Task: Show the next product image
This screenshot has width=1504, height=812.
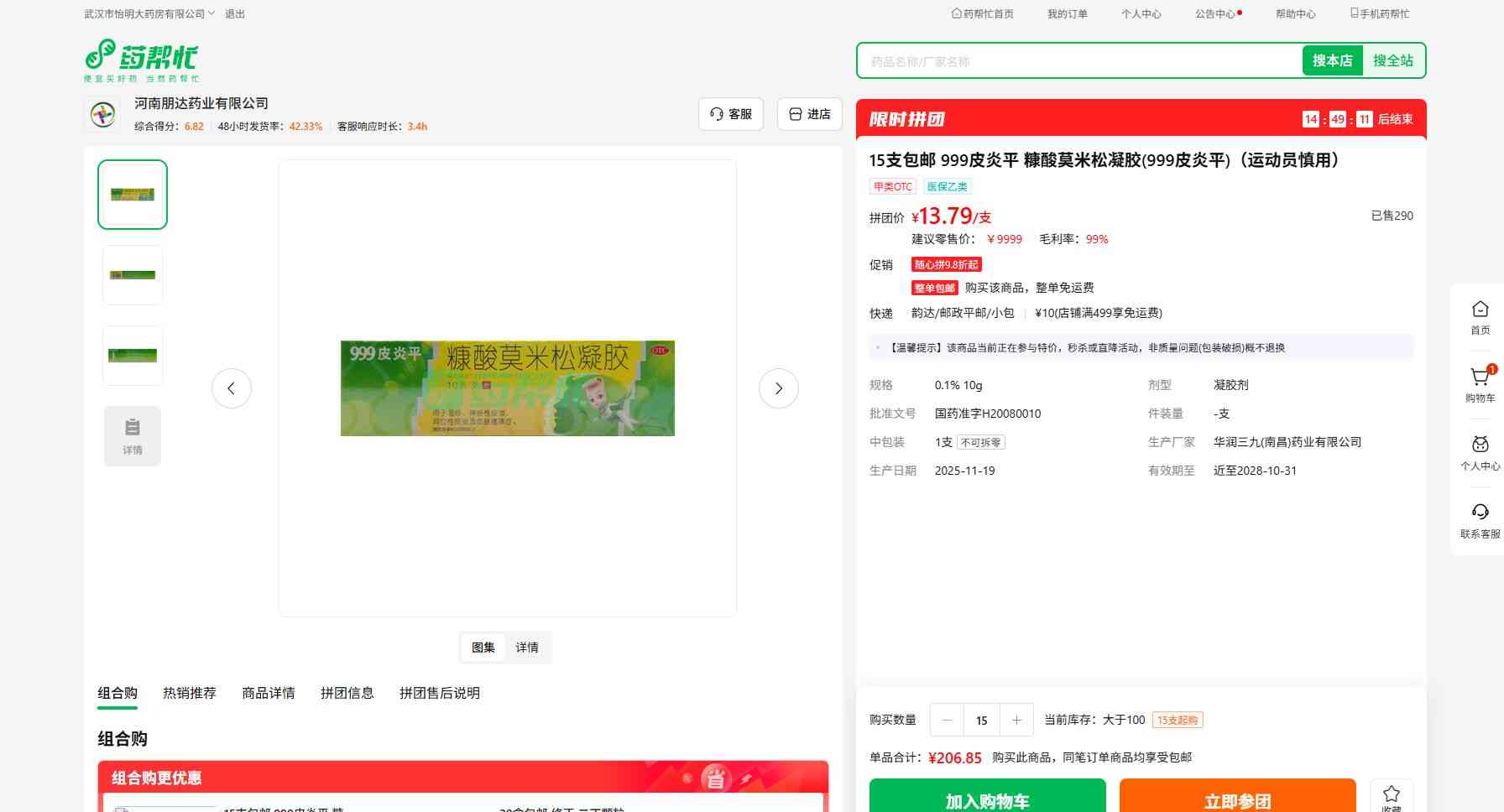Action: [778, 388]
